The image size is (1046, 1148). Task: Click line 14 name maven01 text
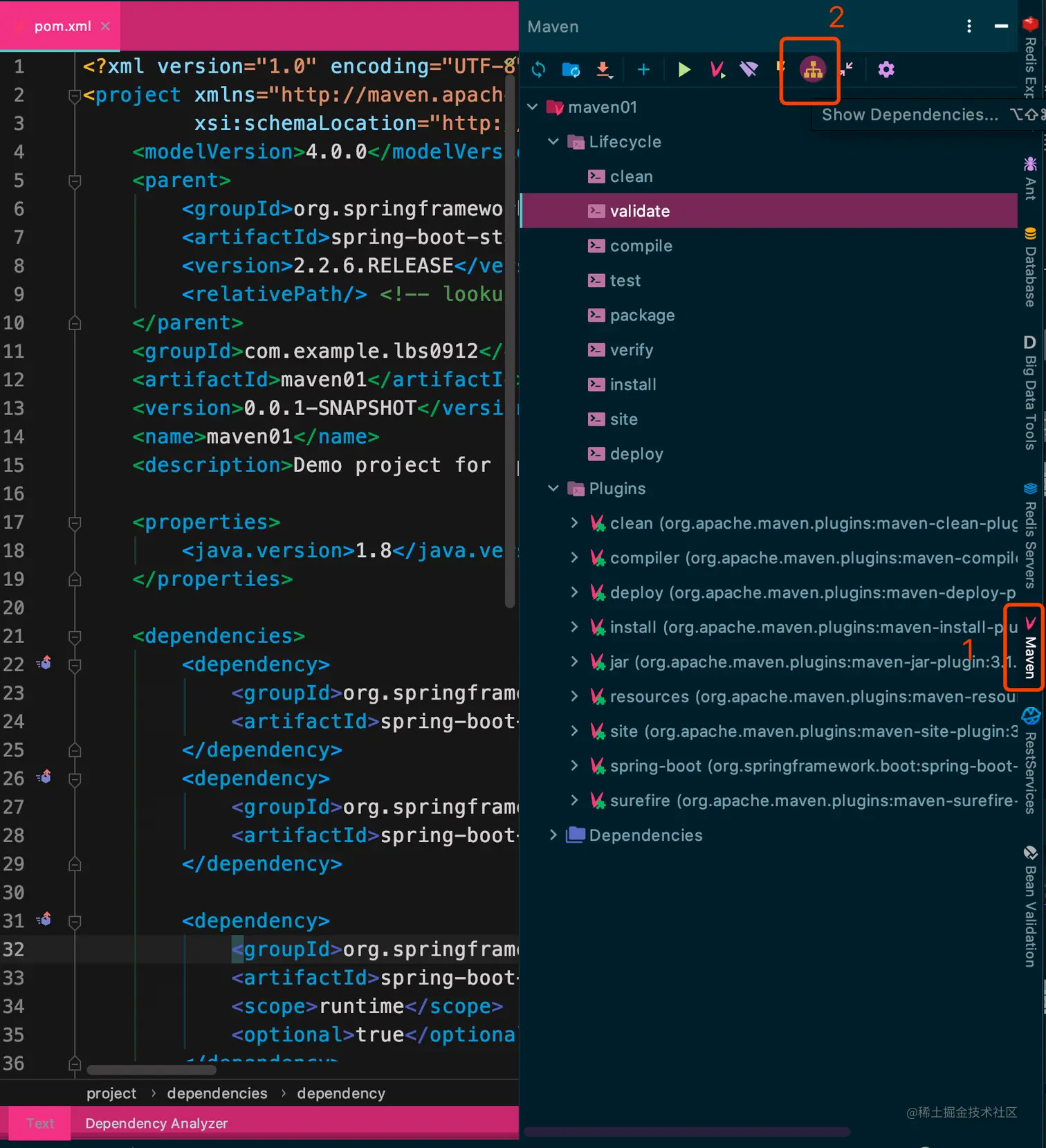[x=250, y=437]
